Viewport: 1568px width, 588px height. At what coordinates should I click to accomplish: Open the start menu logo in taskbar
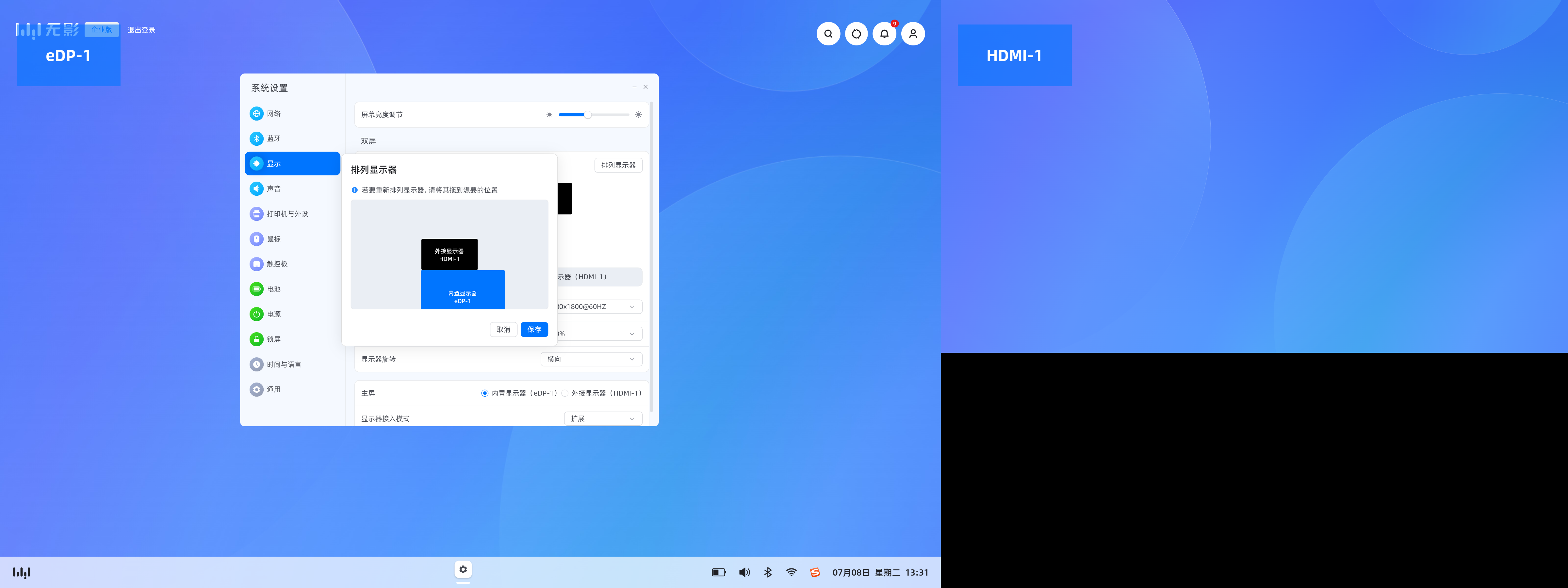[22, 572]
